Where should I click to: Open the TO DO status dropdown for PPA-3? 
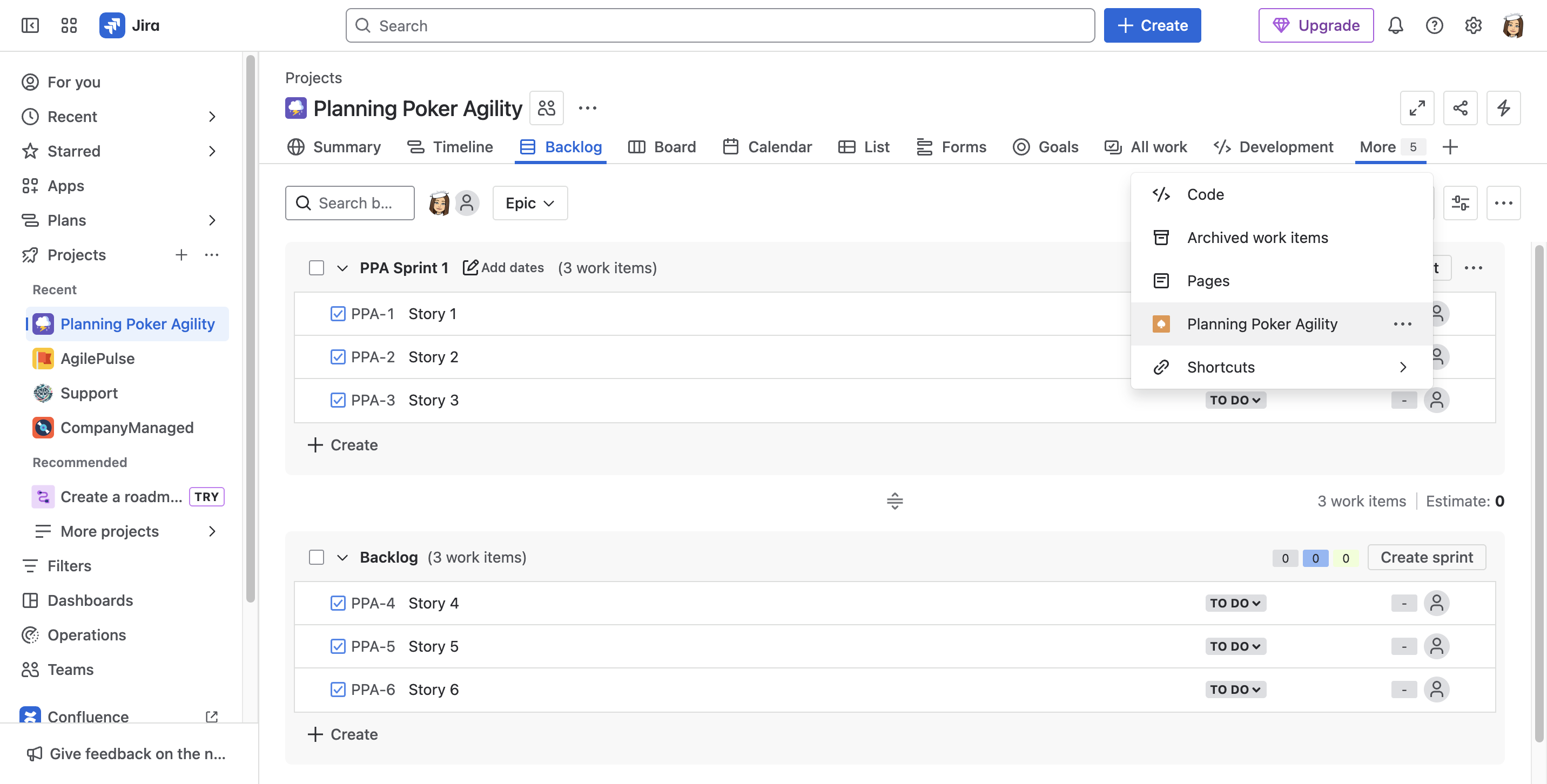click(x=1235, y=400)
